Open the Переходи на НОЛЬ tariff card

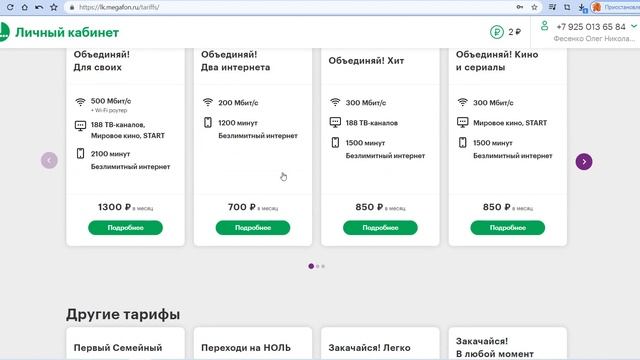tap(253, 344)
